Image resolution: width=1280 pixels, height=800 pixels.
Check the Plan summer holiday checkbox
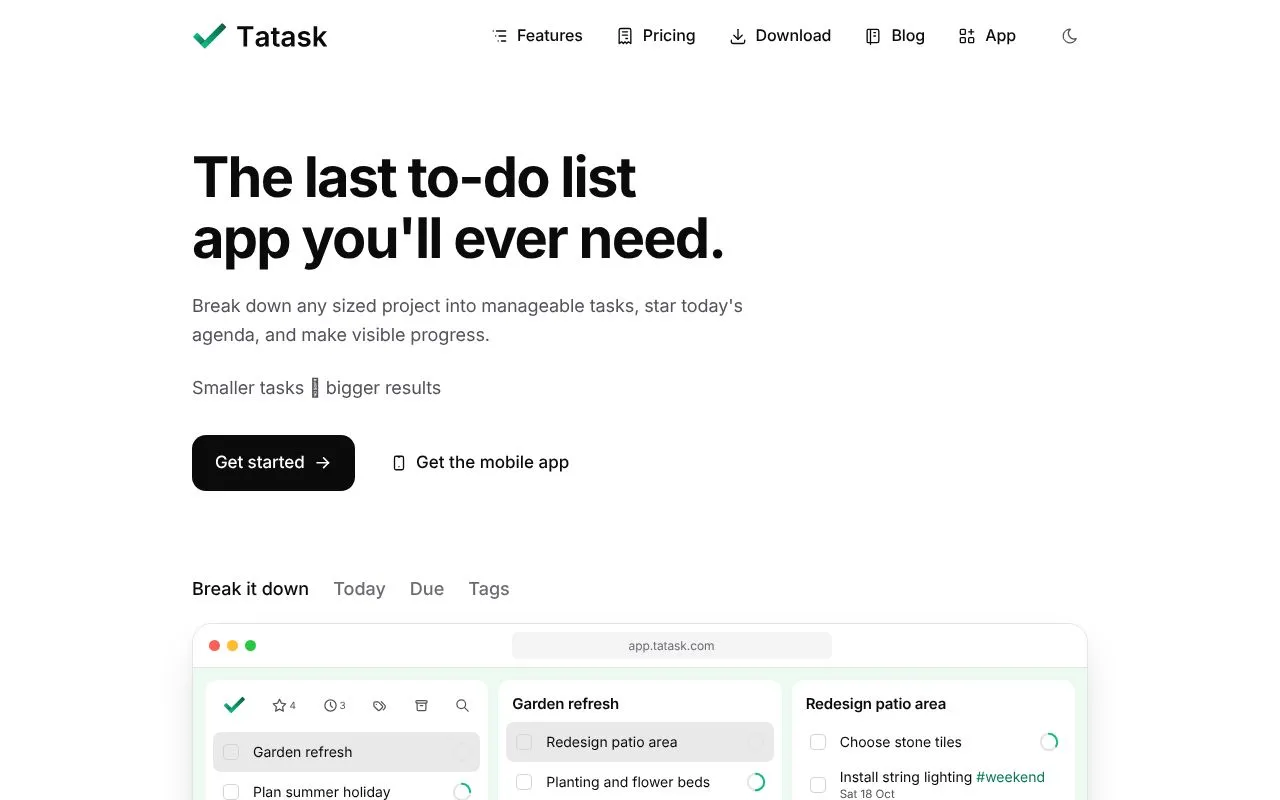(x=231, y=792)
